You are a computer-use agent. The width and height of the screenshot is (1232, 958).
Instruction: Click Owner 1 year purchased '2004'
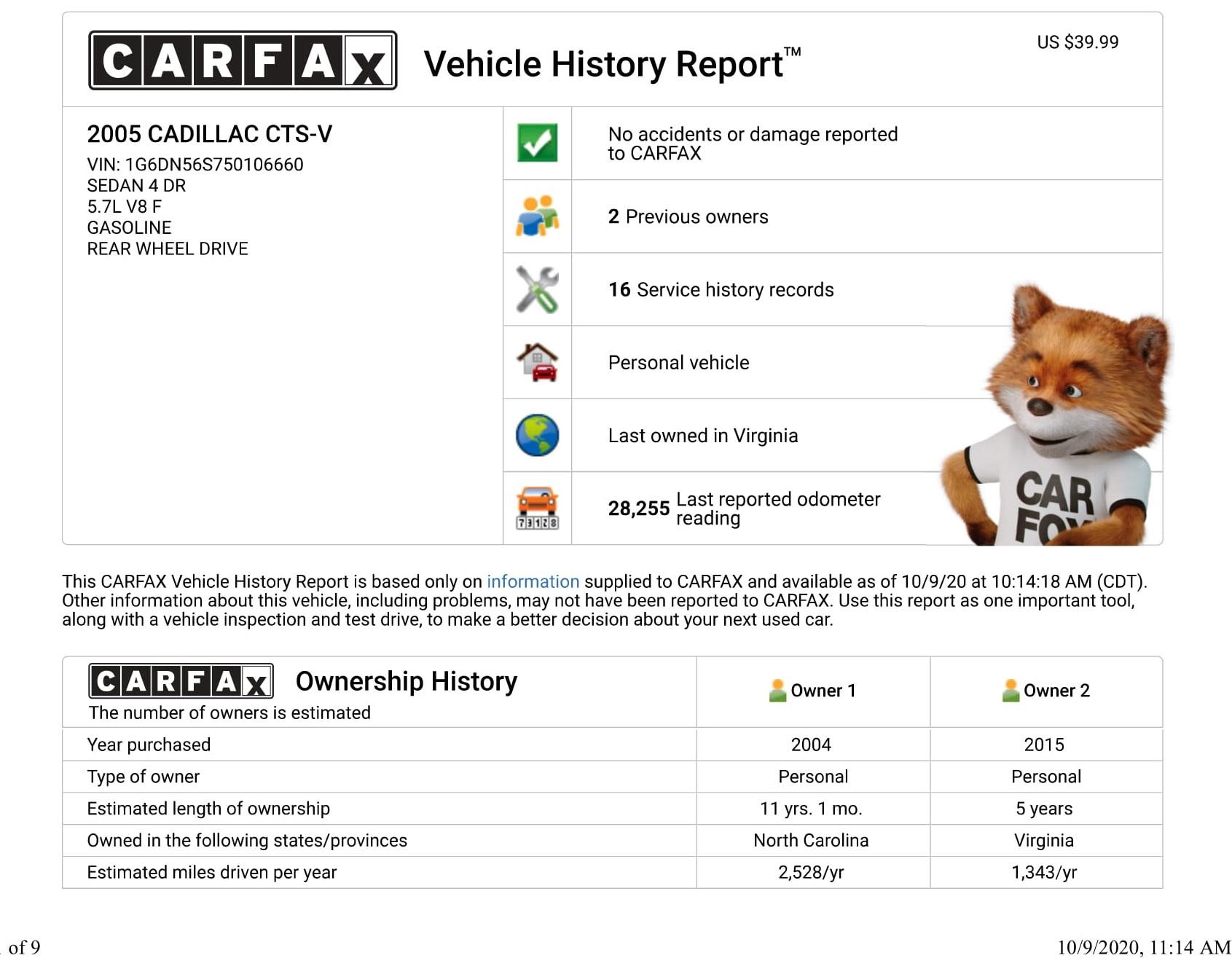pos(811,745)
